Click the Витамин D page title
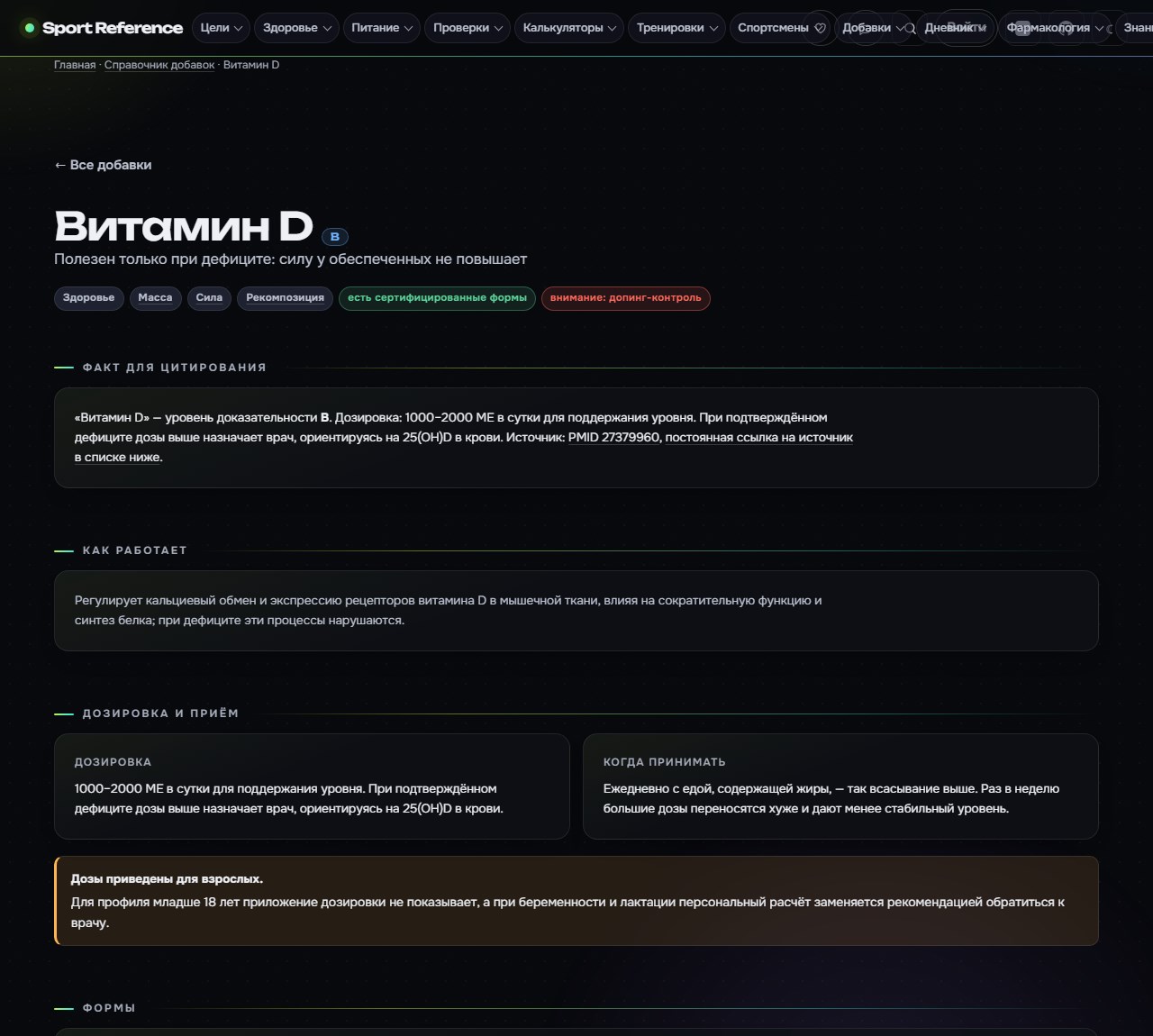Viewport: 1153px width, 1036px height. point(184,226)
